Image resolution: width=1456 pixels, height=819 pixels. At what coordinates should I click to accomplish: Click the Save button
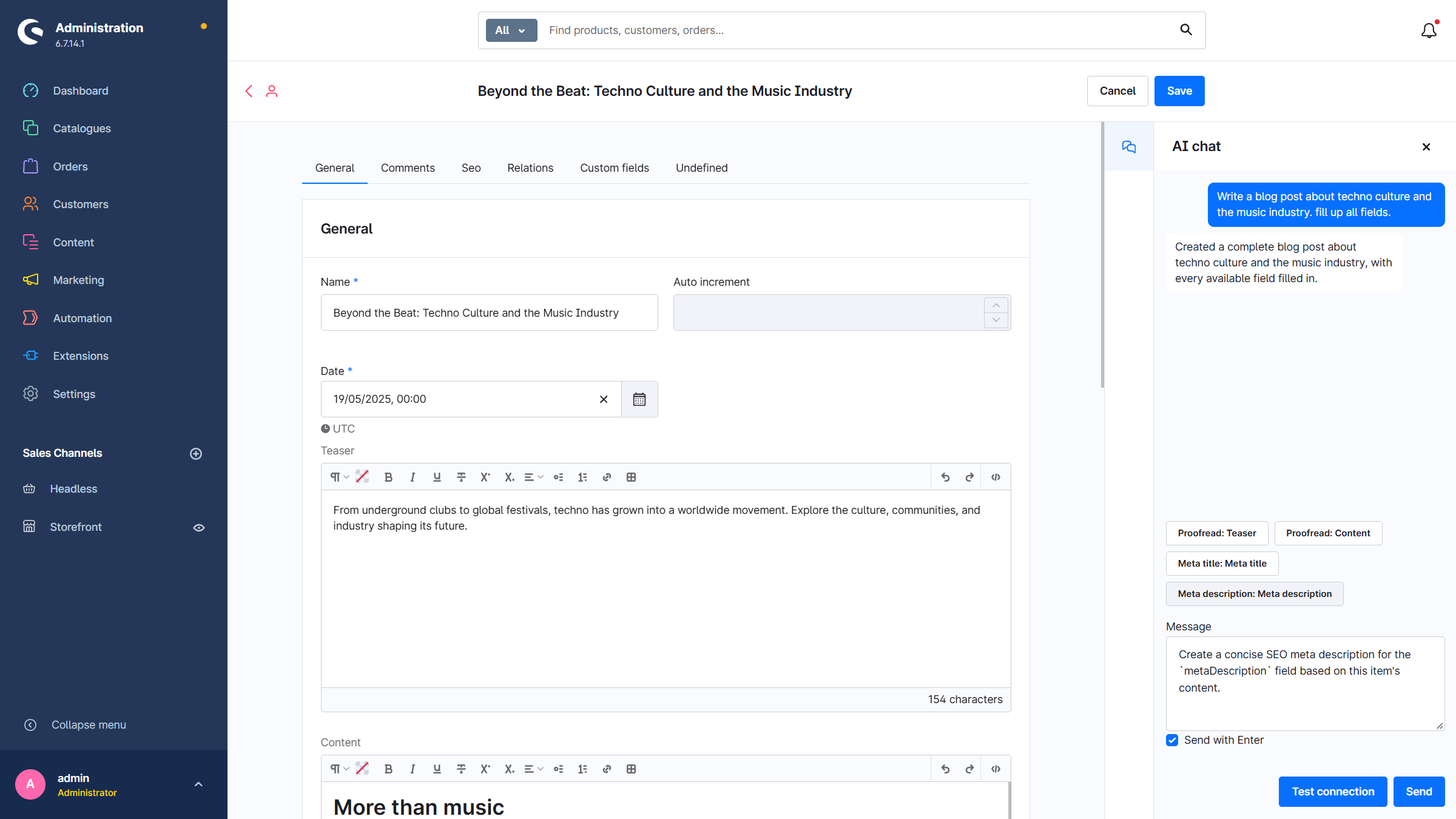tap(1179, 91)
